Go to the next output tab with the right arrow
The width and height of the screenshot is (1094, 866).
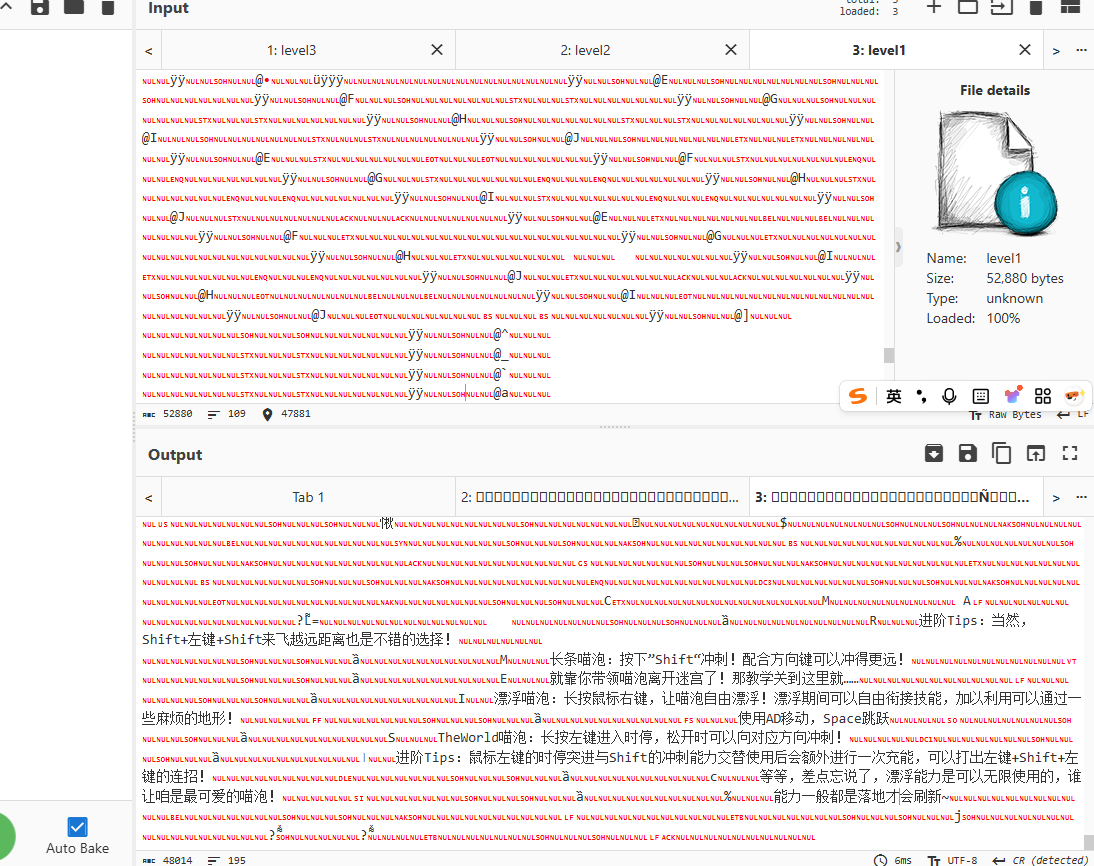[x=1056, y=498]
